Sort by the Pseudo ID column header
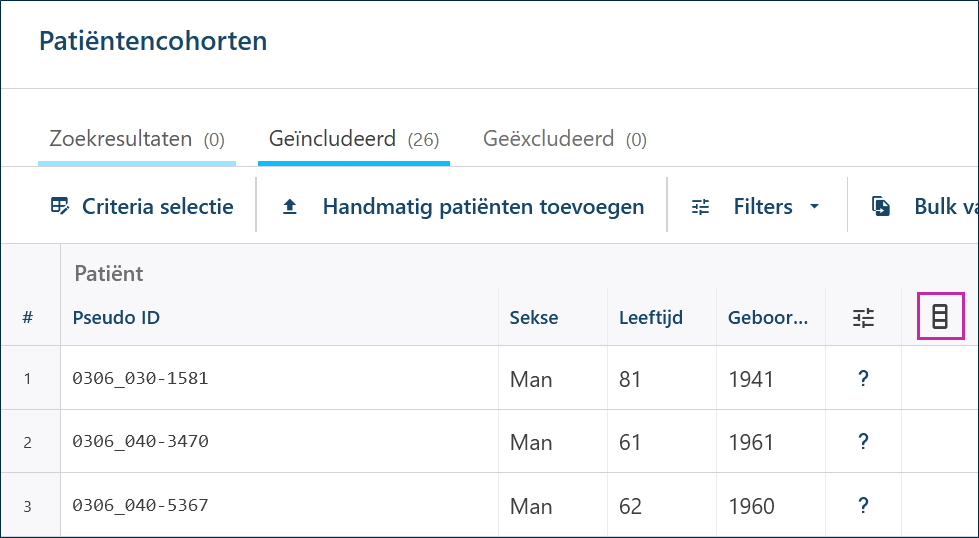The height and width of the screenshot is (538, 979). click(x=116, y=318)
